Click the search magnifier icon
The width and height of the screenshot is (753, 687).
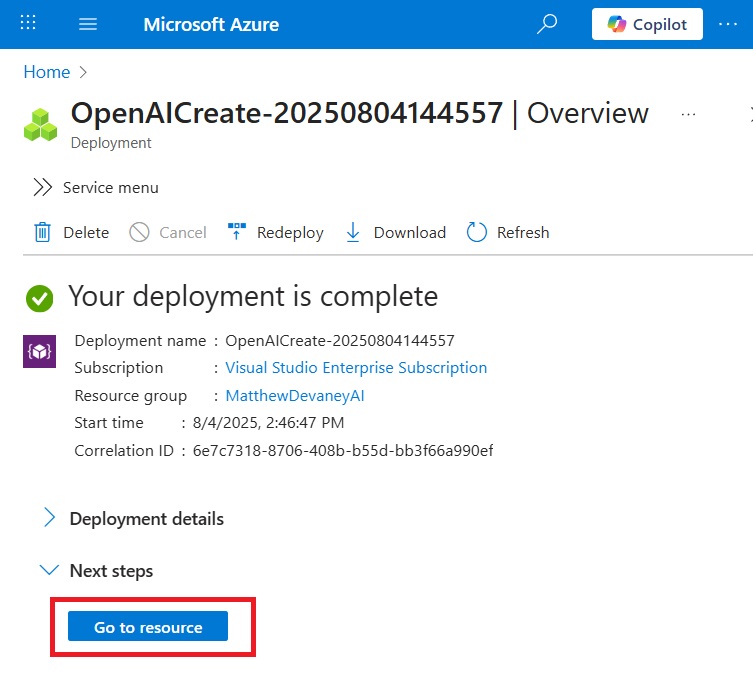point(547,24)
